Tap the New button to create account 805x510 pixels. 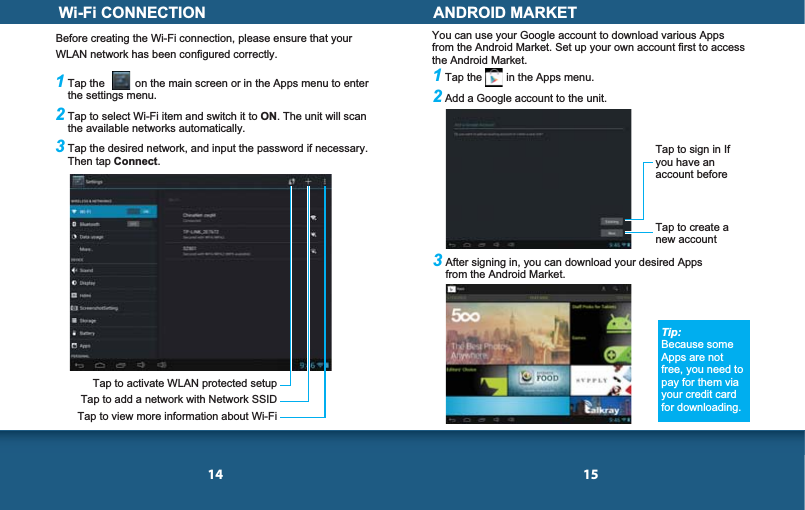(611, 233)
